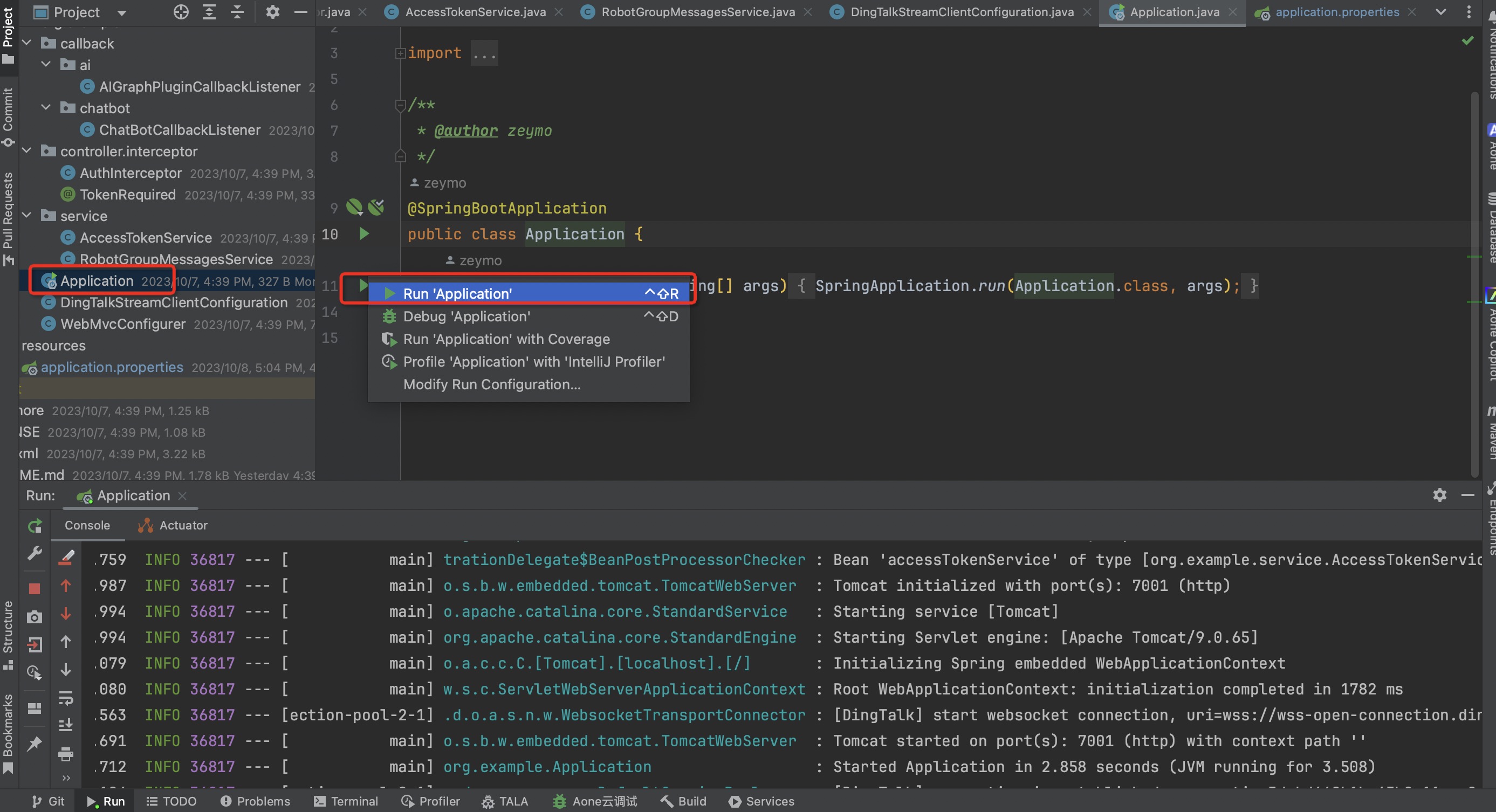Click the inspection green checkmark indicator
This screenshot has width=1496, height=812.
point(1467,40)
